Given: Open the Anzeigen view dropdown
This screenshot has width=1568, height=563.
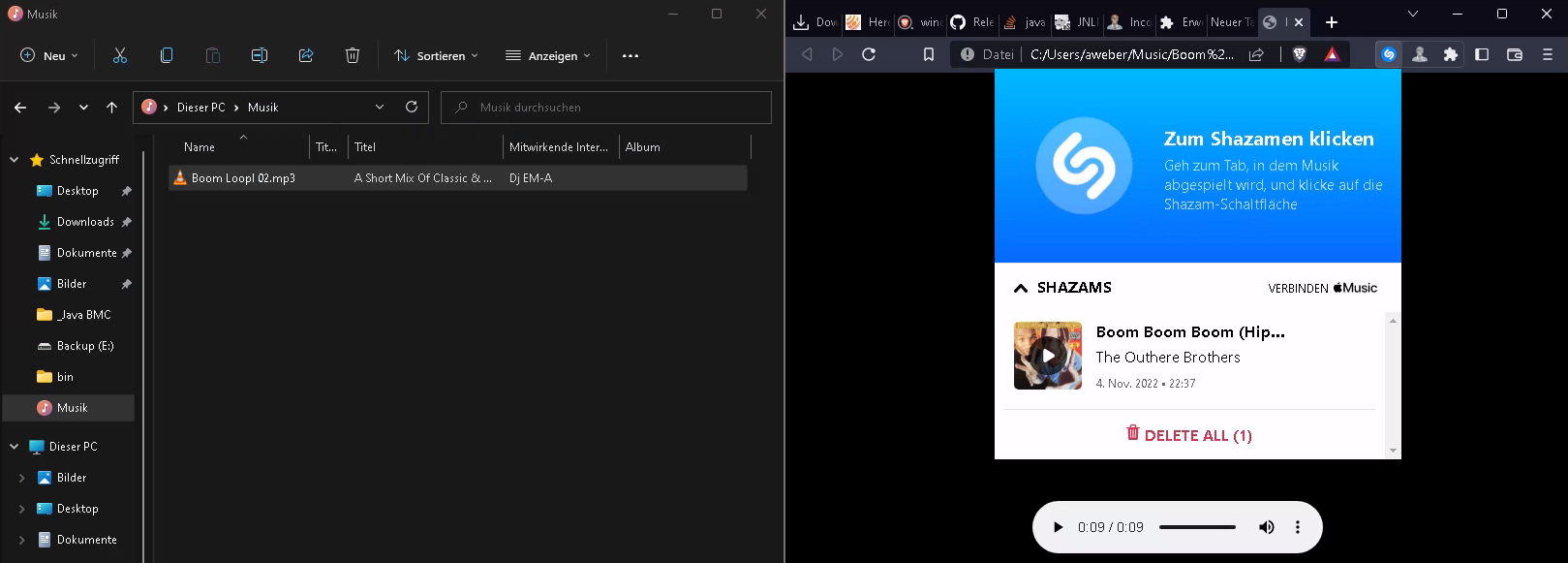Looking at the screenshot, I should click(x=547, y=56).
